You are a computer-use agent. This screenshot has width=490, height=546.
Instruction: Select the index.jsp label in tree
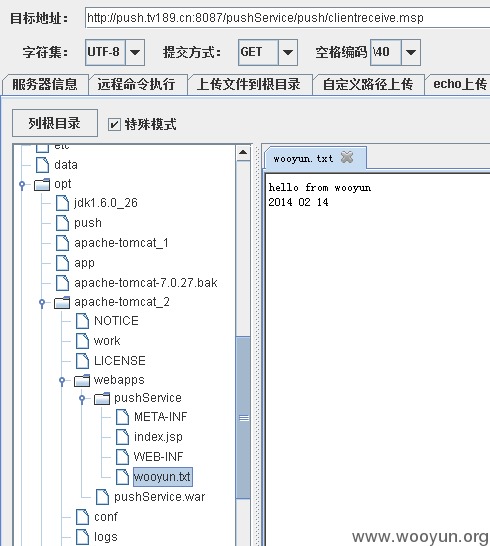click(158, 437)
